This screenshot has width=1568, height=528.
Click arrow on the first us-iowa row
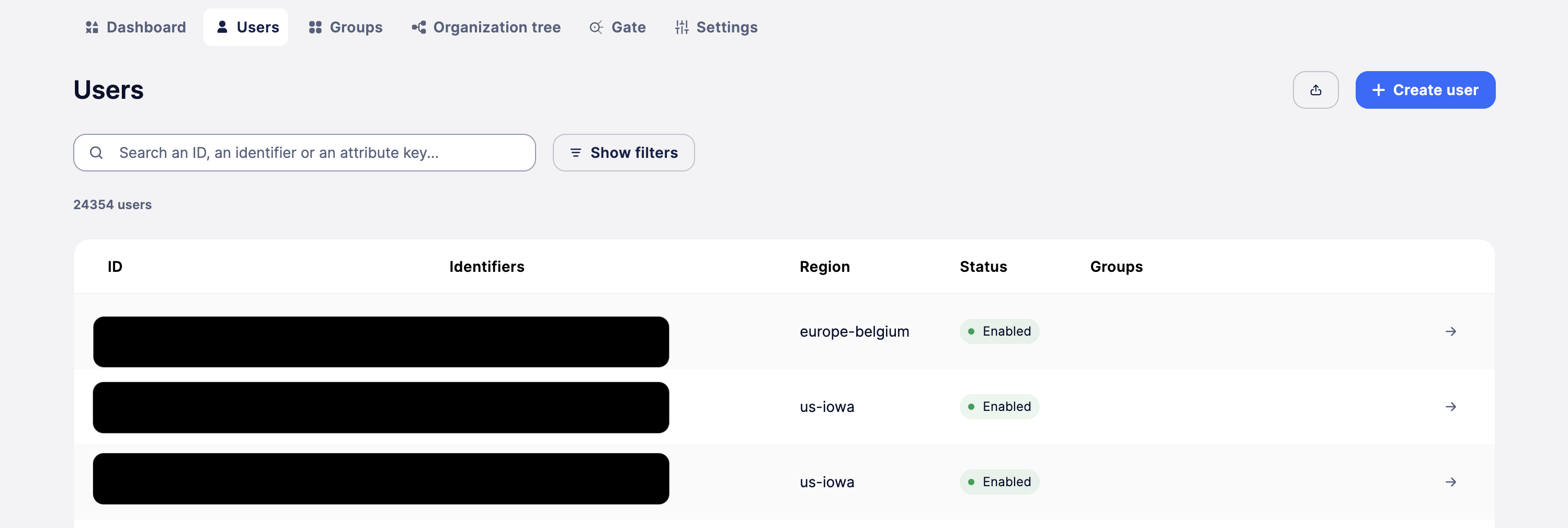(1450, 406)
